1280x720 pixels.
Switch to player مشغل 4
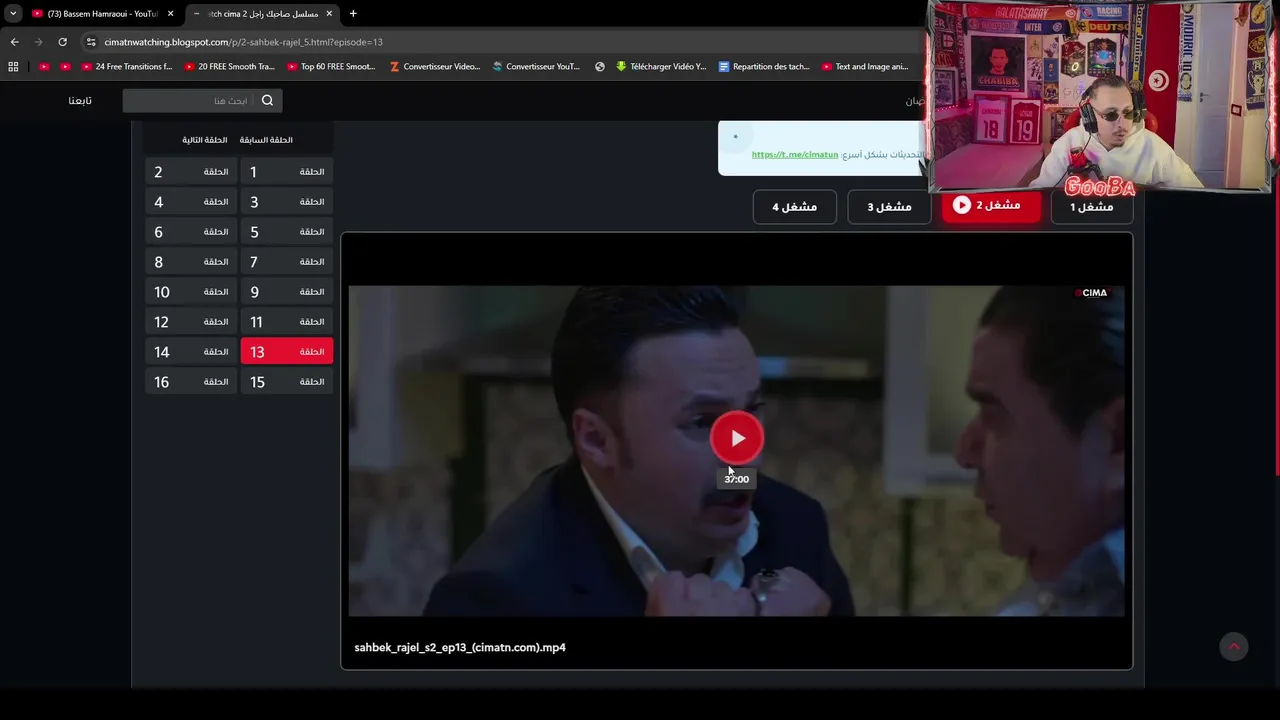tap(794, 207)
